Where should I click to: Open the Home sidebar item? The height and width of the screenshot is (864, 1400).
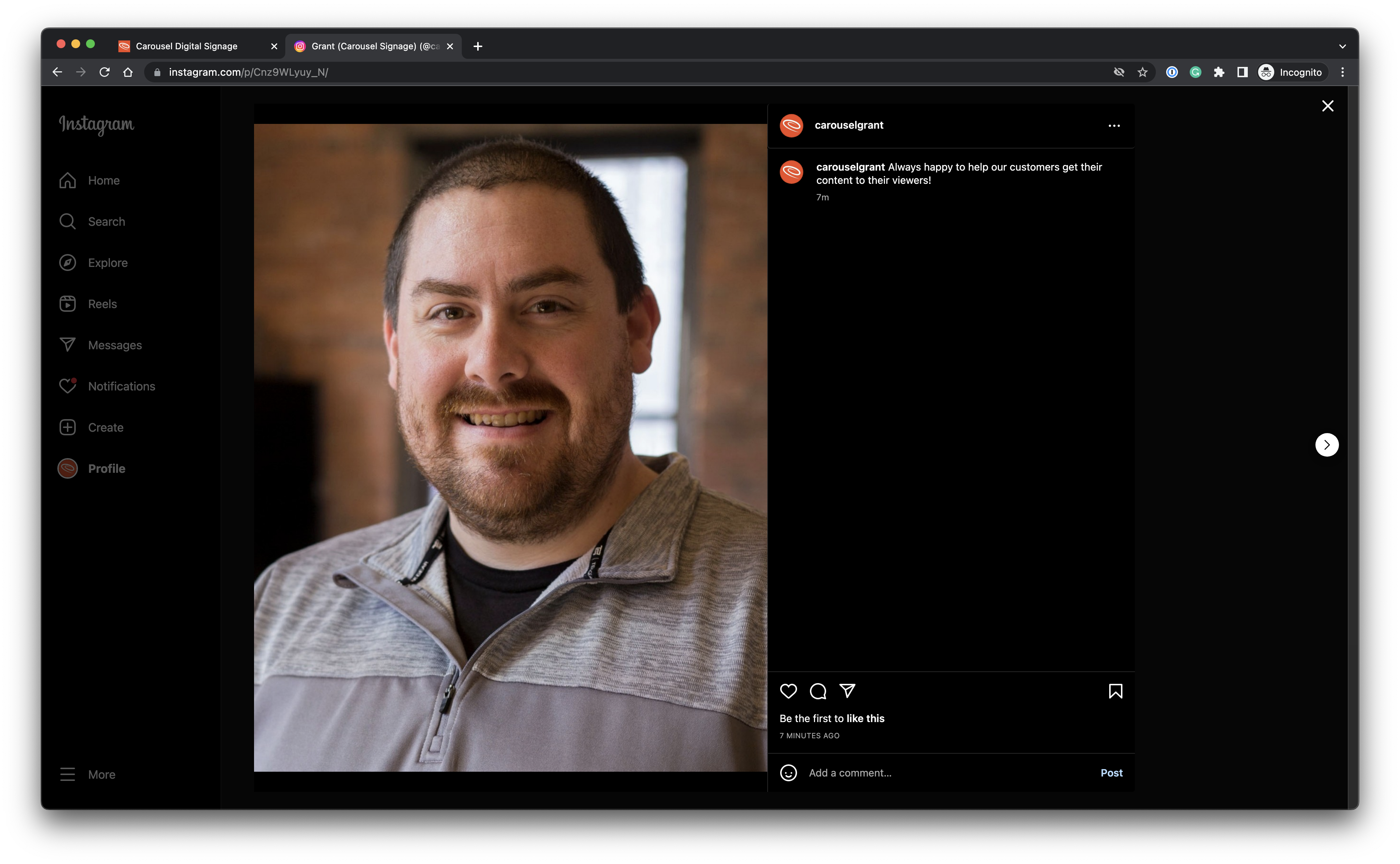(x=89, y=181)
